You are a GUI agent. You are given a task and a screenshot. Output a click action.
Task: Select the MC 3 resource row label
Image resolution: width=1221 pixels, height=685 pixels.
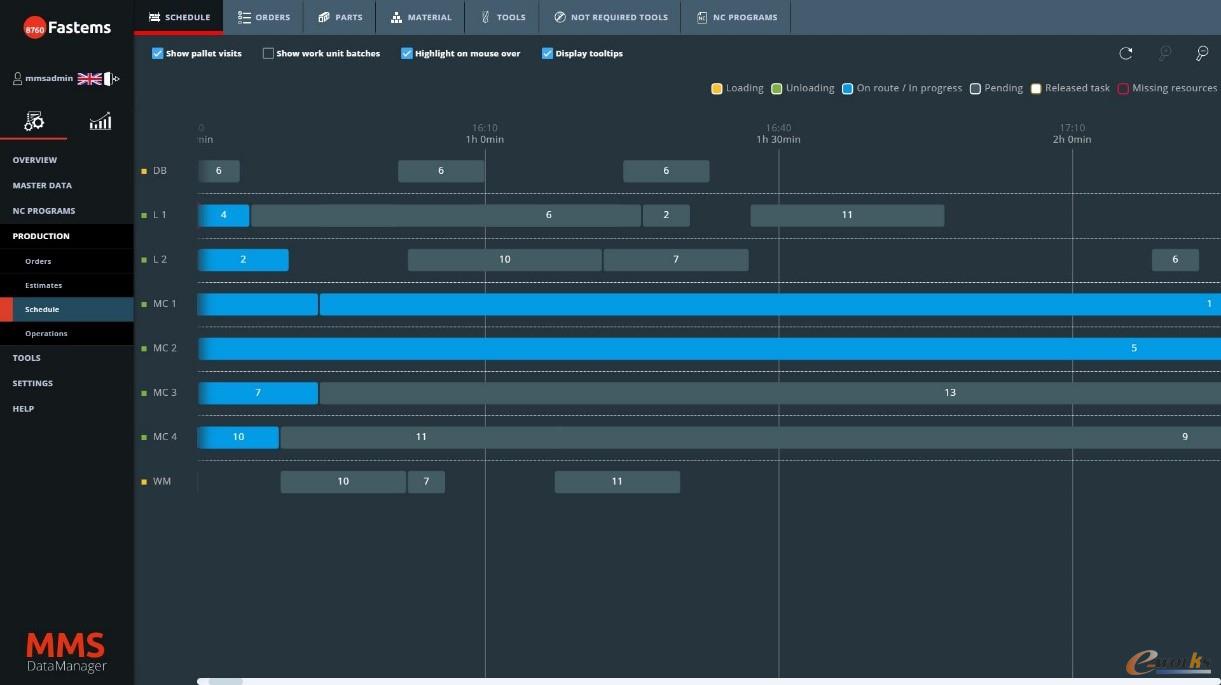(164, 392)
